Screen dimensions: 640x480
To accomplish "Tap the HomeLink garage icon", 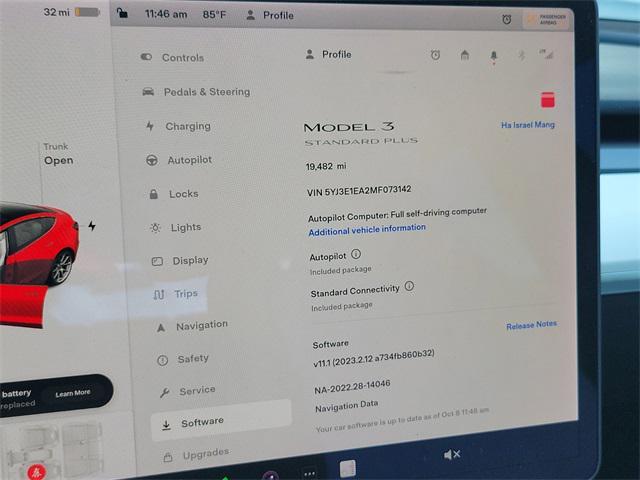I will point(464,55).
